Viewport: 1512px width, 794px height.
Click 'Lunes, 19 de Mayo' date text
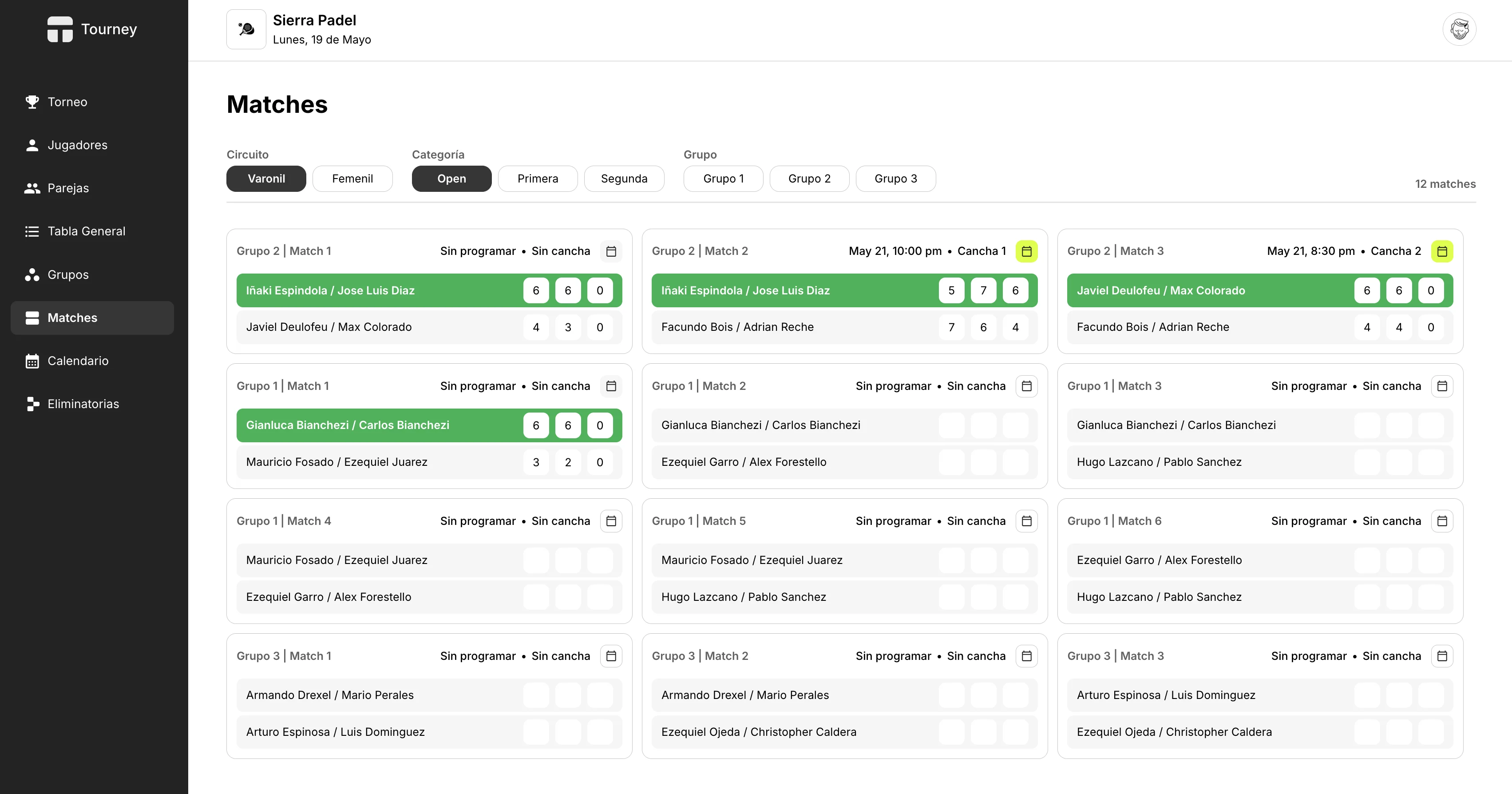tap(322, 40)
